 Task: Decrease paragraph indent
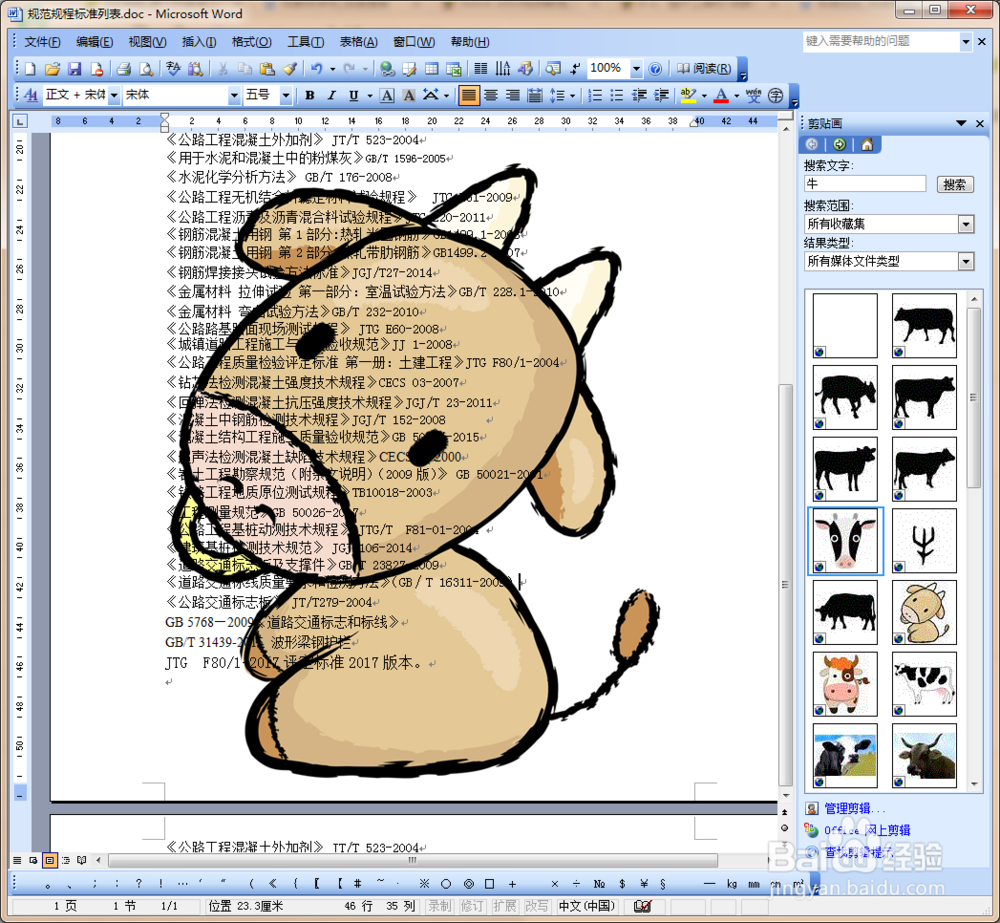(639, 96)
